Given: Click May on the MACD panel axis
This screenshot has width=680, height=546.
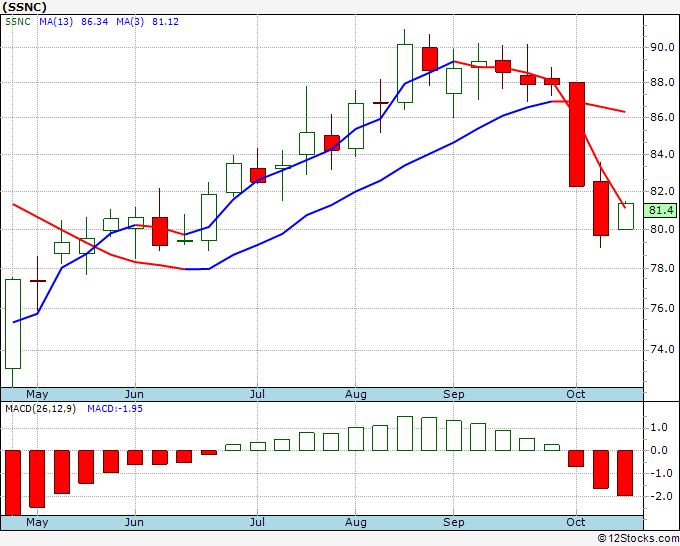Looking at the screenshot, I should (x=37, y=522).
